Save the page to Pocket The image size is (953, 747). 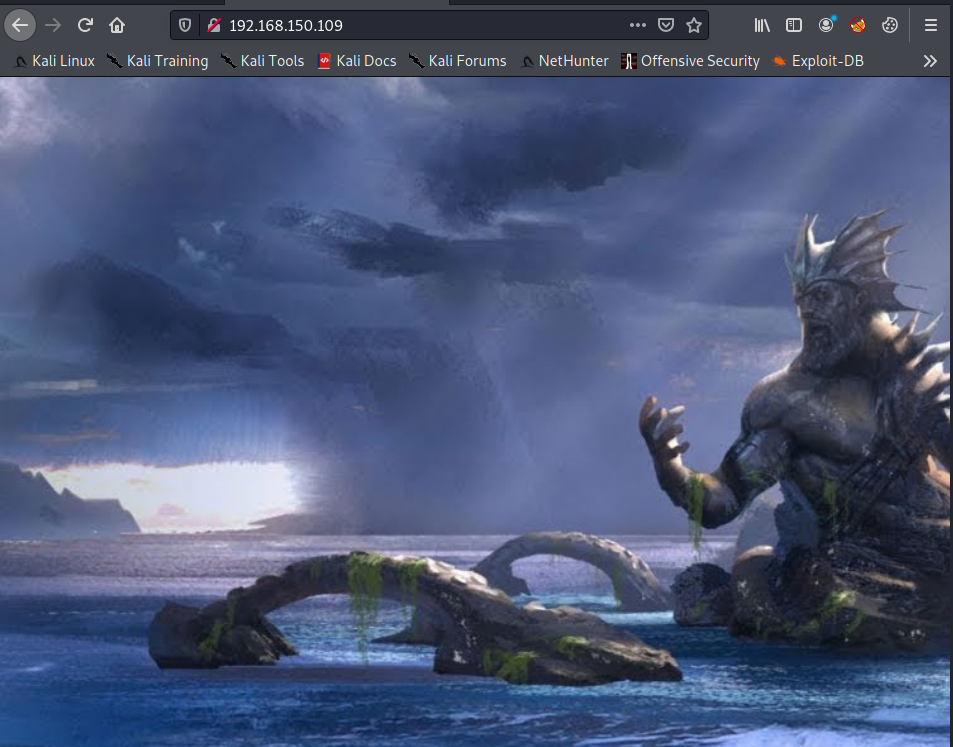click(666, 25)
